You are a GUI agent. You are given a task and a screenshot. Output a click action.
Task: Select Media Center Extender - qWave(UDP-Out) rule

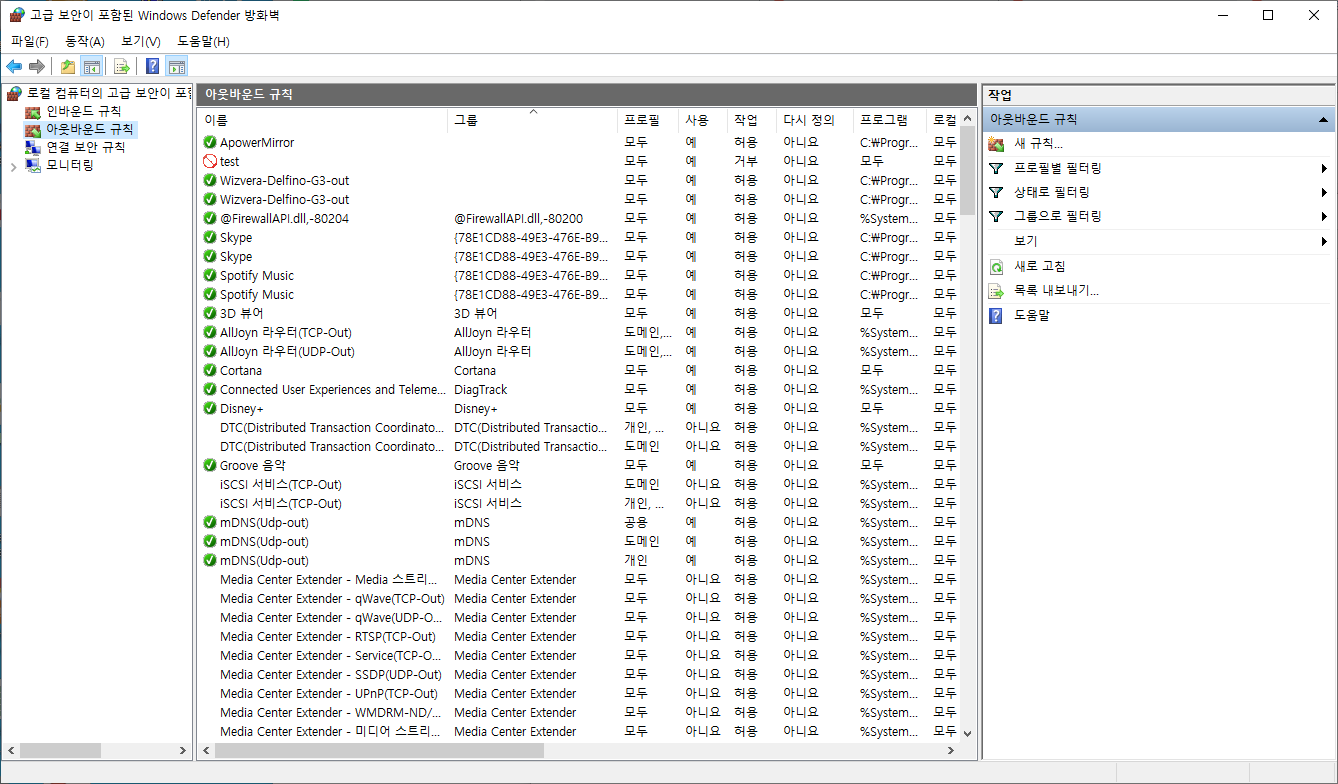click(331, 617)
